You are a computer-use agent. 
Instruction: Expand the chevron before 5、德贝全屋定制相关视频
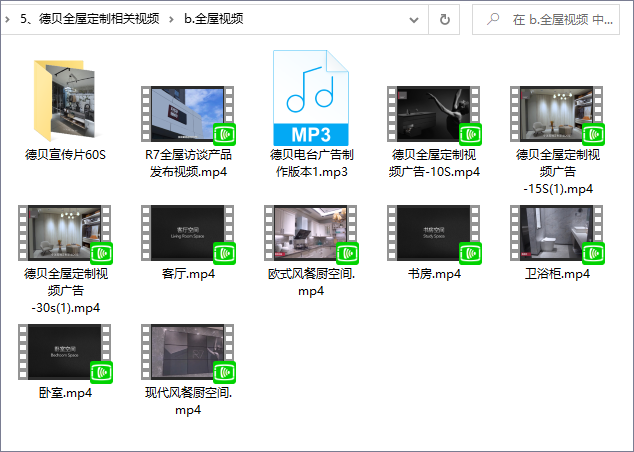click(8, 19)
